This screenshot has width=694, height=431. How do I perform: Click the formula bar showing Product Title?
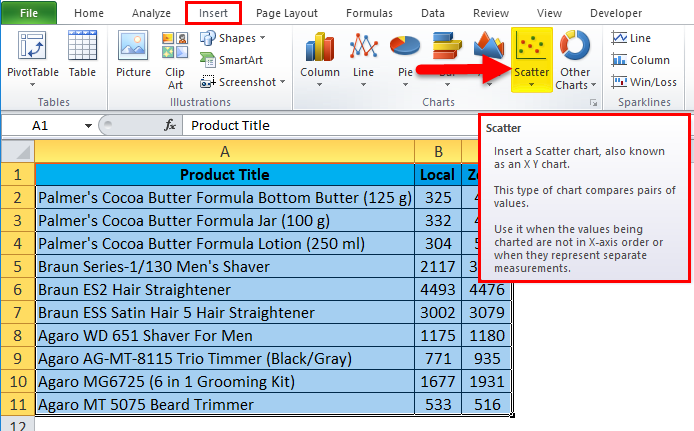coord(330,126)
